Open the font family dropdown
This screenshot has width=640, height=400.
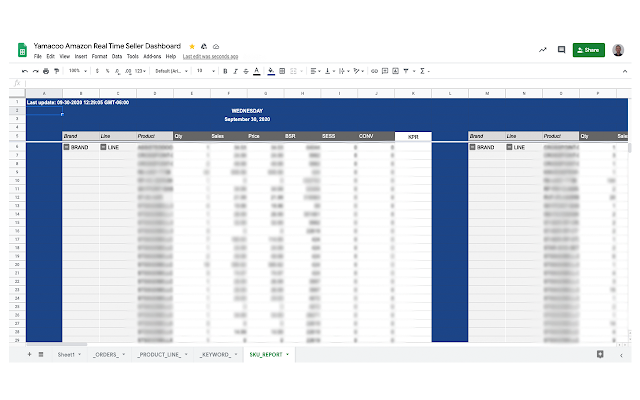pyautogui.click(x=171, y=71)
